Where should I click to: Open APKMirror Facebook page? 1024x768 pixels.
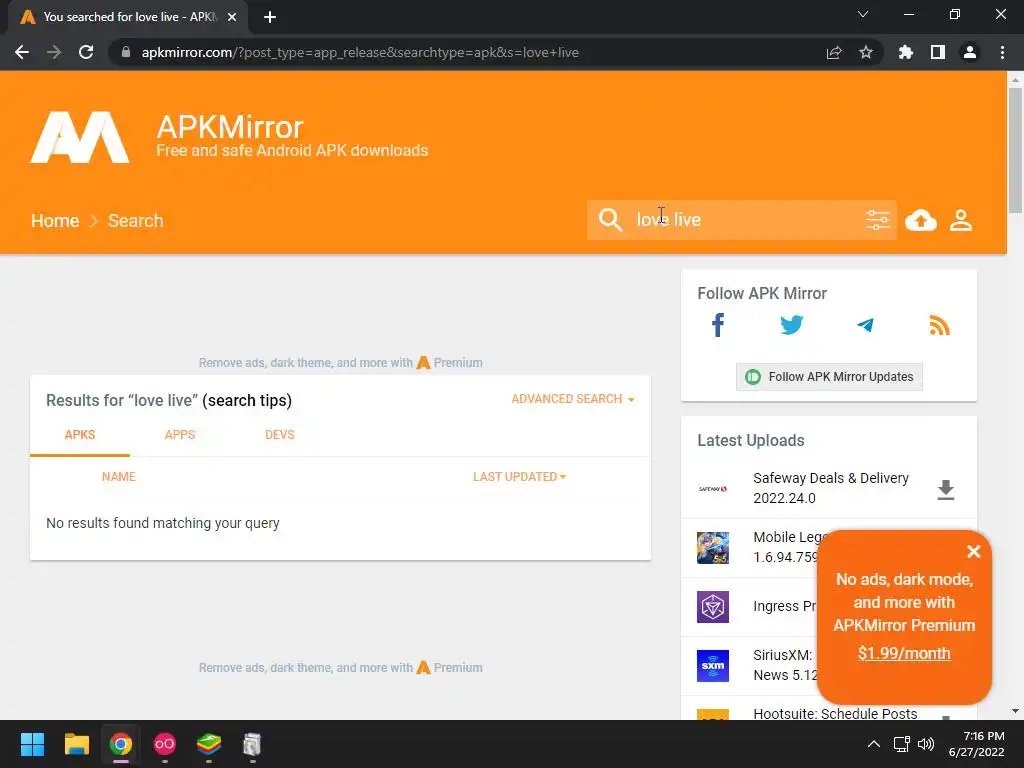point(718,325)
